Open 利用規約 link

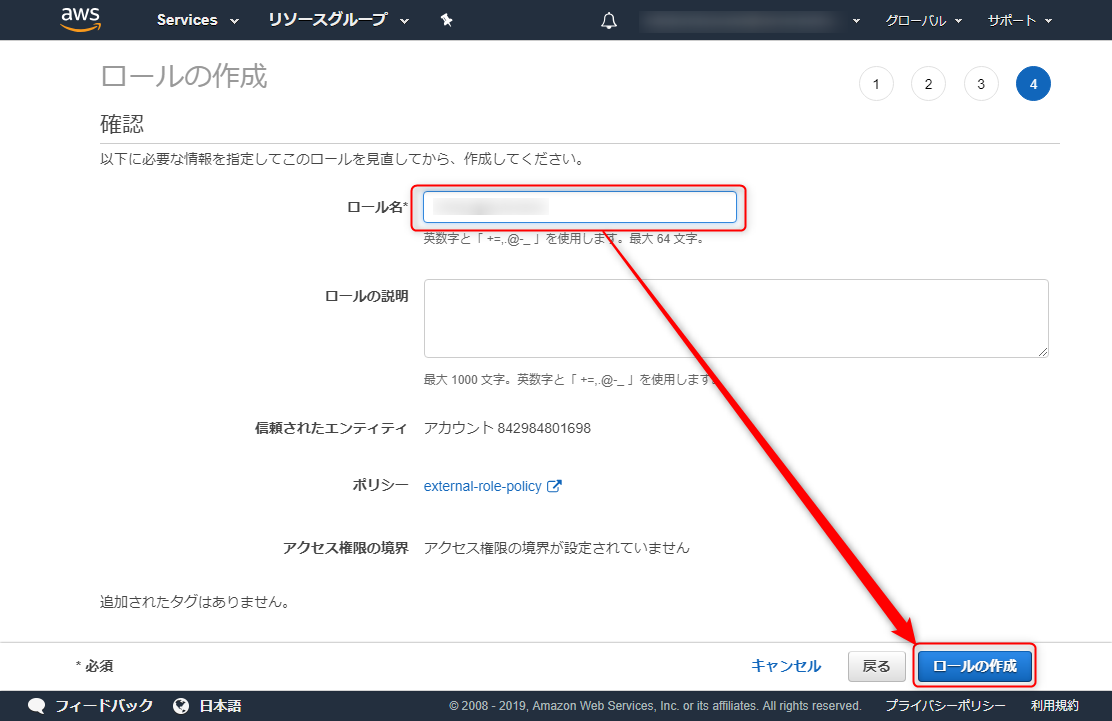1055,706
